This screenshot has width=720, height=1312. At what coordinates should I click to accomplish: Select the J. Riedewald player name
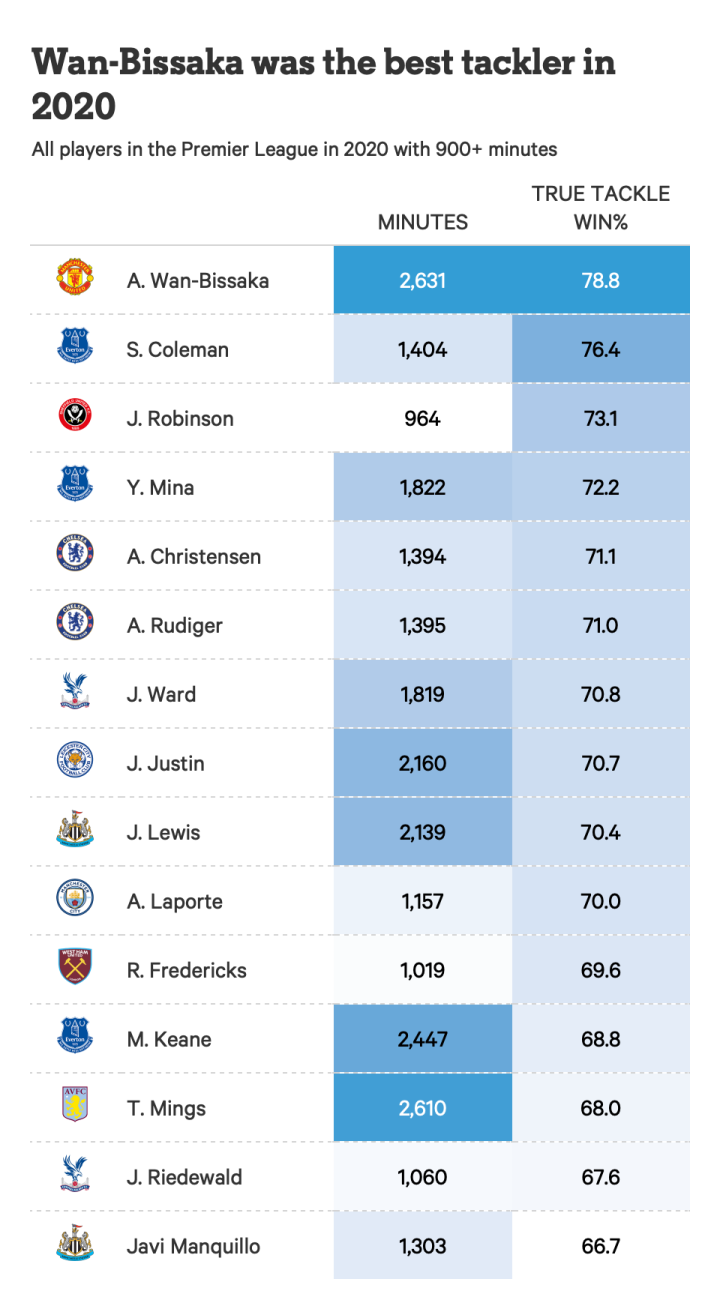click(184, 1178)
